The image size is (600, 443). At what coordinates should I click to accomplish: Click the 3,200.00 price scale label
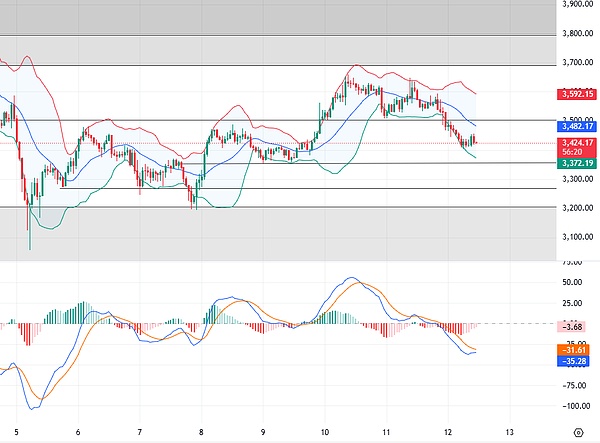pos(576,208)
